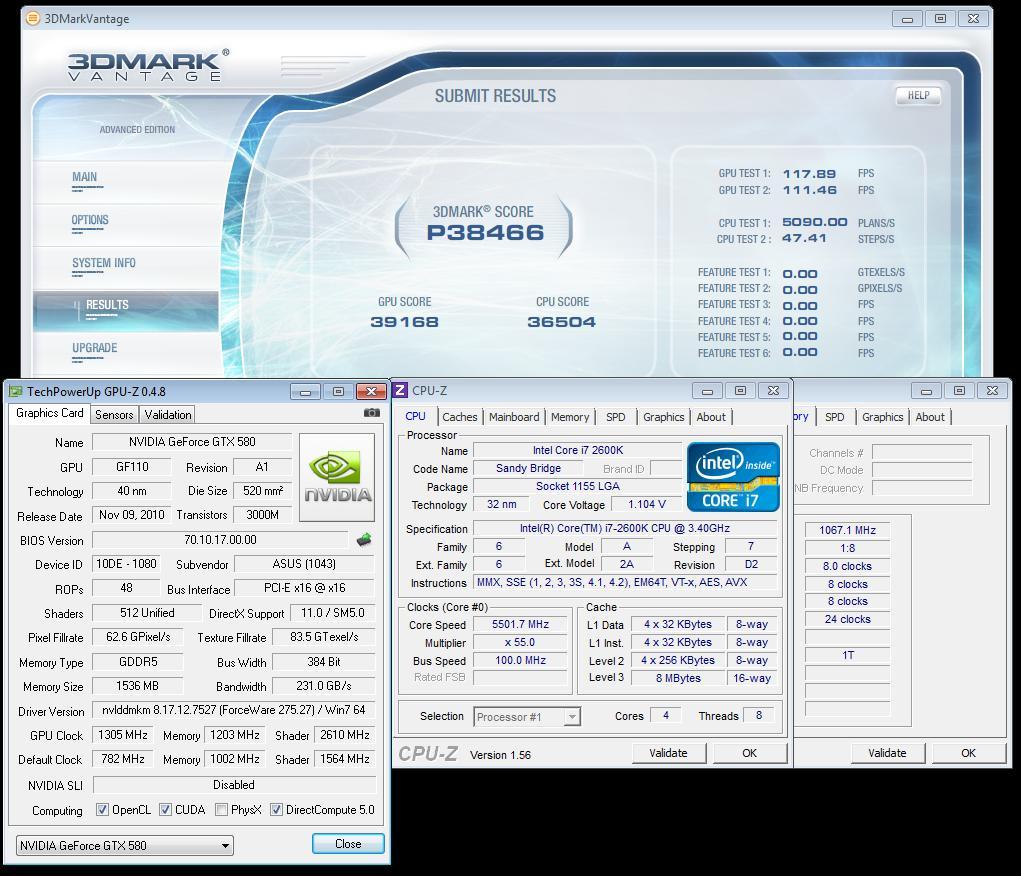Click OK in front CPU-Z window
The height and width of the screenshot is (876, 1021).
point(749,753)
